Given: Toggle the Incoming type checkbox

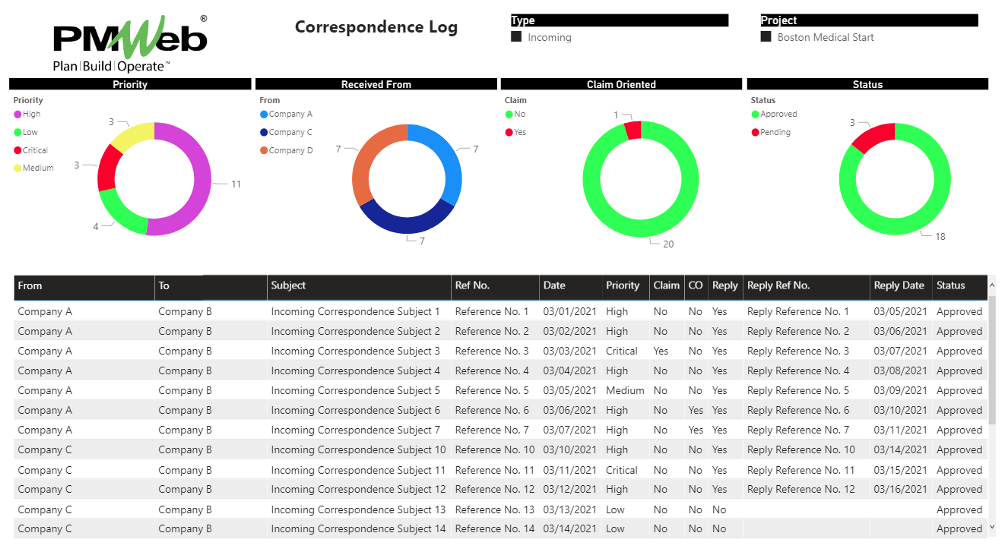Looking at the screenshot, I should click(517, 37).
